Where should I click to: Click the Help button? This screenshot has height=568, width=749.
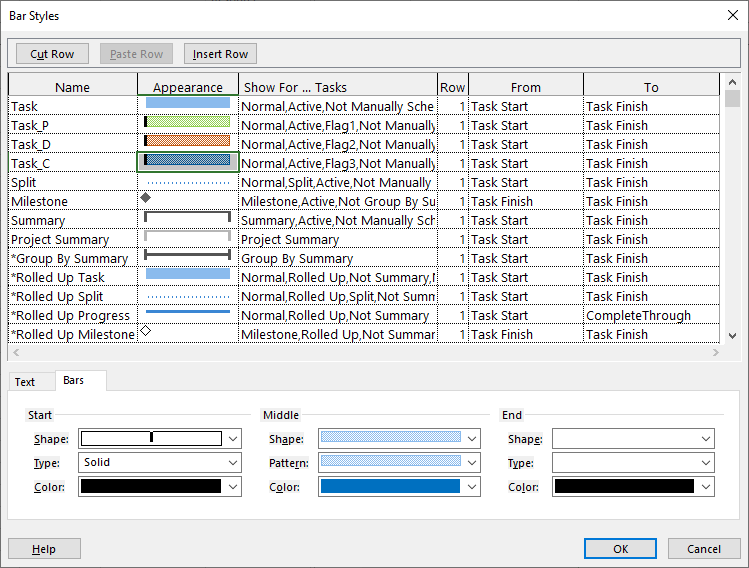44,549
